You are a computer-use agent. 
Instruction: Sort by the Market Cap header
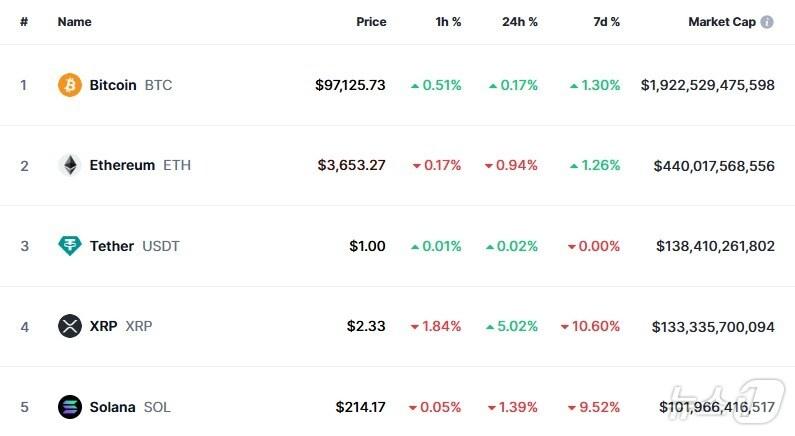click(721, 22)
